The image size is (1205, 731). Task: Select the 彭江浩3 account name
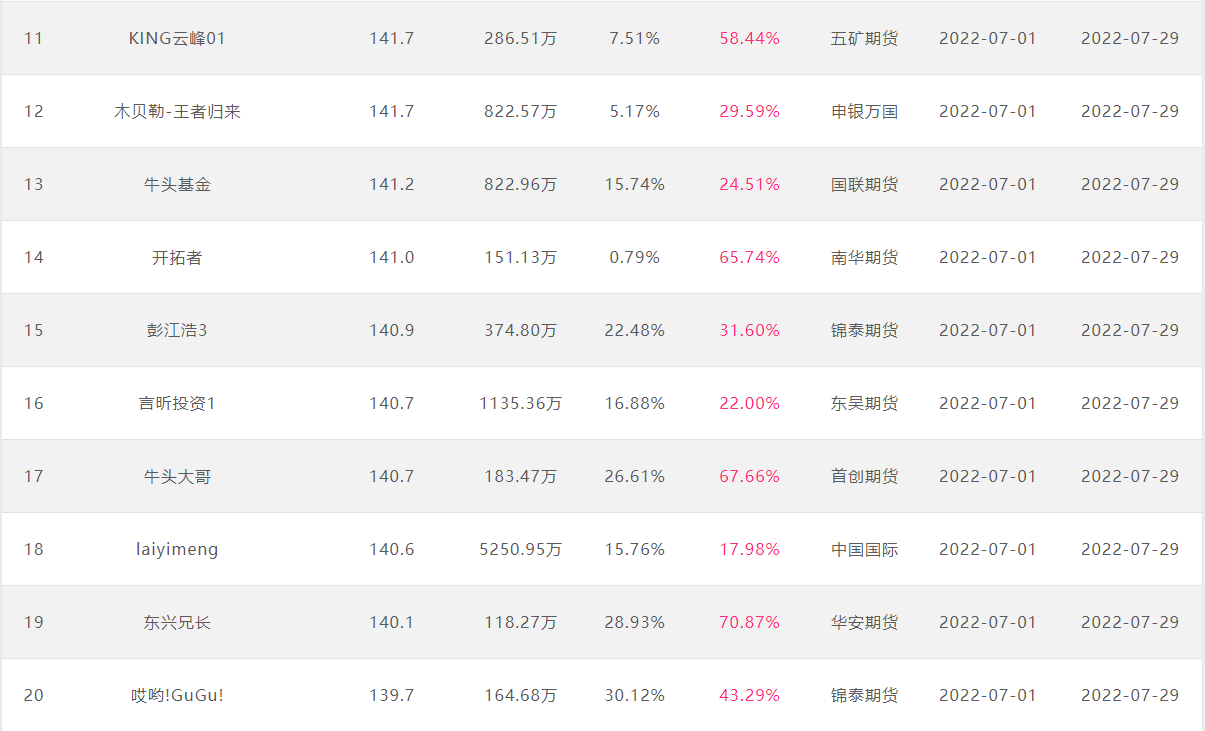click(177, 330)
